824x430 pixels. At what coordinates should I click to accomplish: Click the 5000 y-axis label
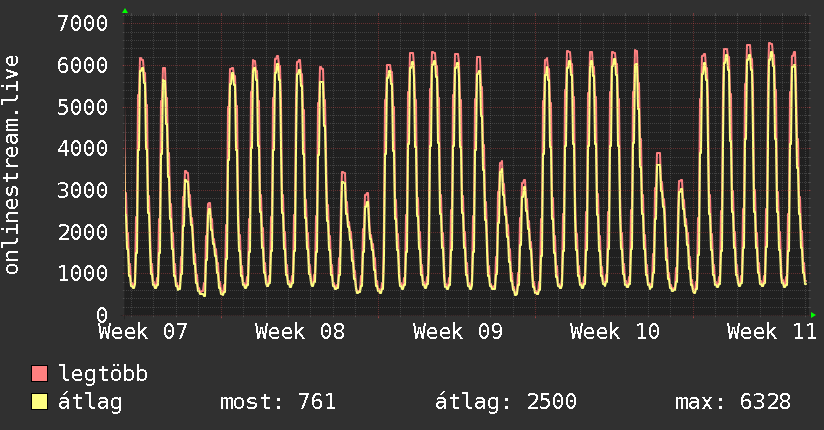(83, 107)
